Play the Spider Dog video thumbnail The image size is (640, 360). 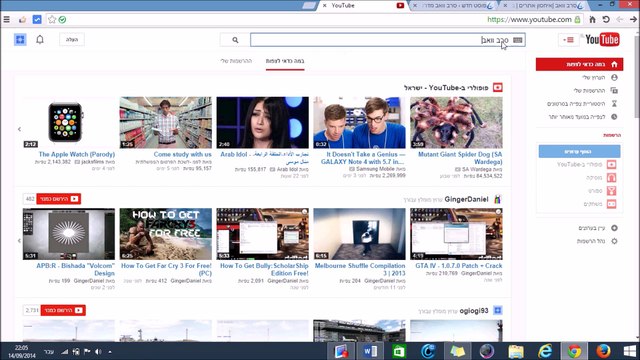(x=456, y=122)
